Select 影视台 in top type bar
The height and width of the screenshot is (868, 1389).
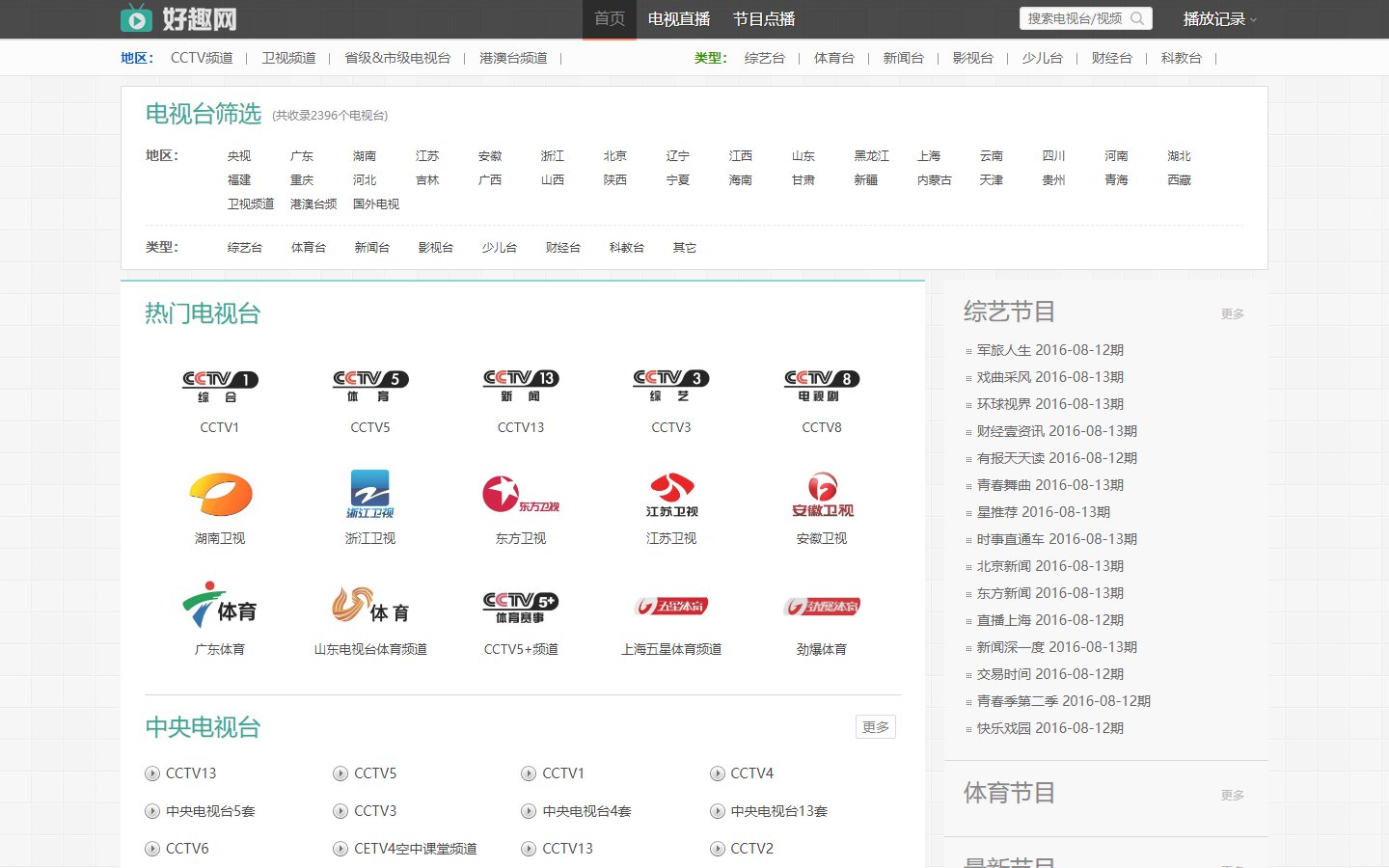pyautogui.click(x=973, y=58)
